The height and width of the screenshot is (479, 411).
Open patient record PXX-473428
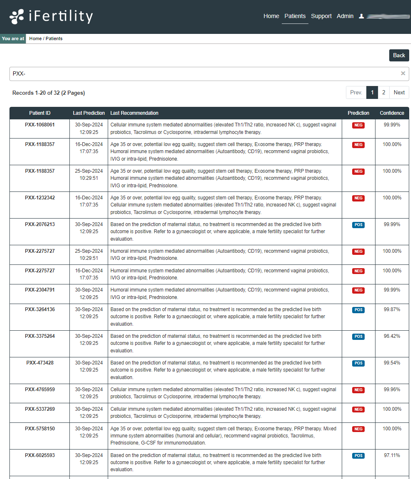pyautogui.click(x=40, y=363)
